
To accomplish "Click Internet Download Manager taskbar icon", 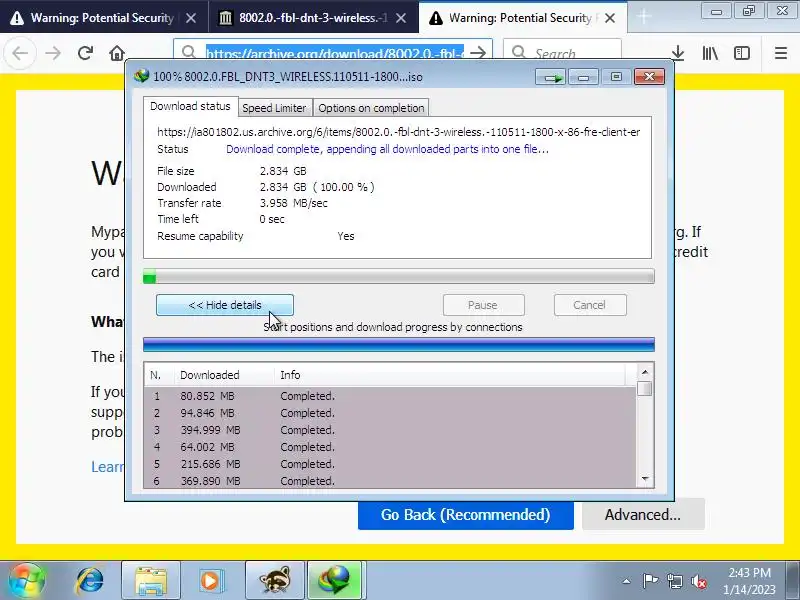I will [x=334, y=581].
